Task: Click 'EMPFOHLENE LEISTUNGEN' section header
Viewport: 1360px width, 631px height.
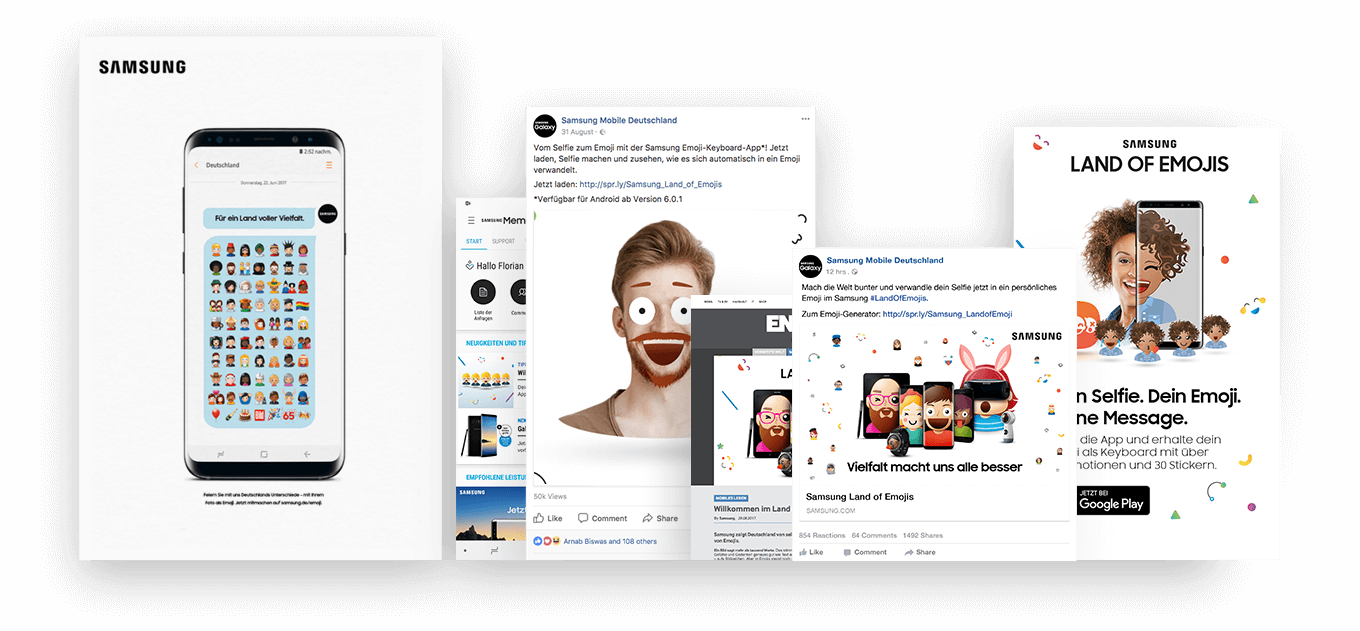Action: click(497, 477)
